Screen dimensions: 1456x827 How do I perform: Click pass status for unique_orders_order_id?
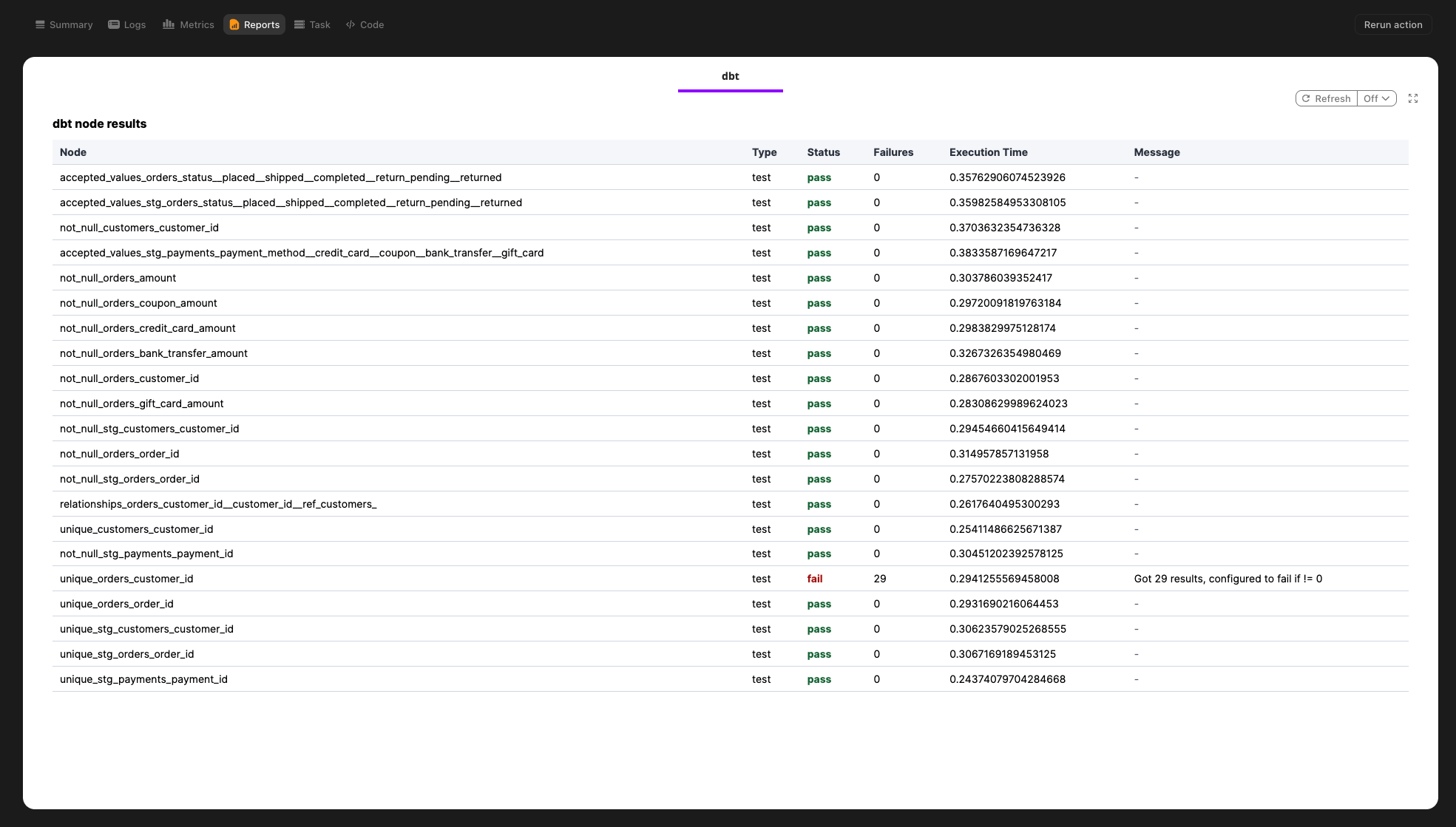[819, 604]
